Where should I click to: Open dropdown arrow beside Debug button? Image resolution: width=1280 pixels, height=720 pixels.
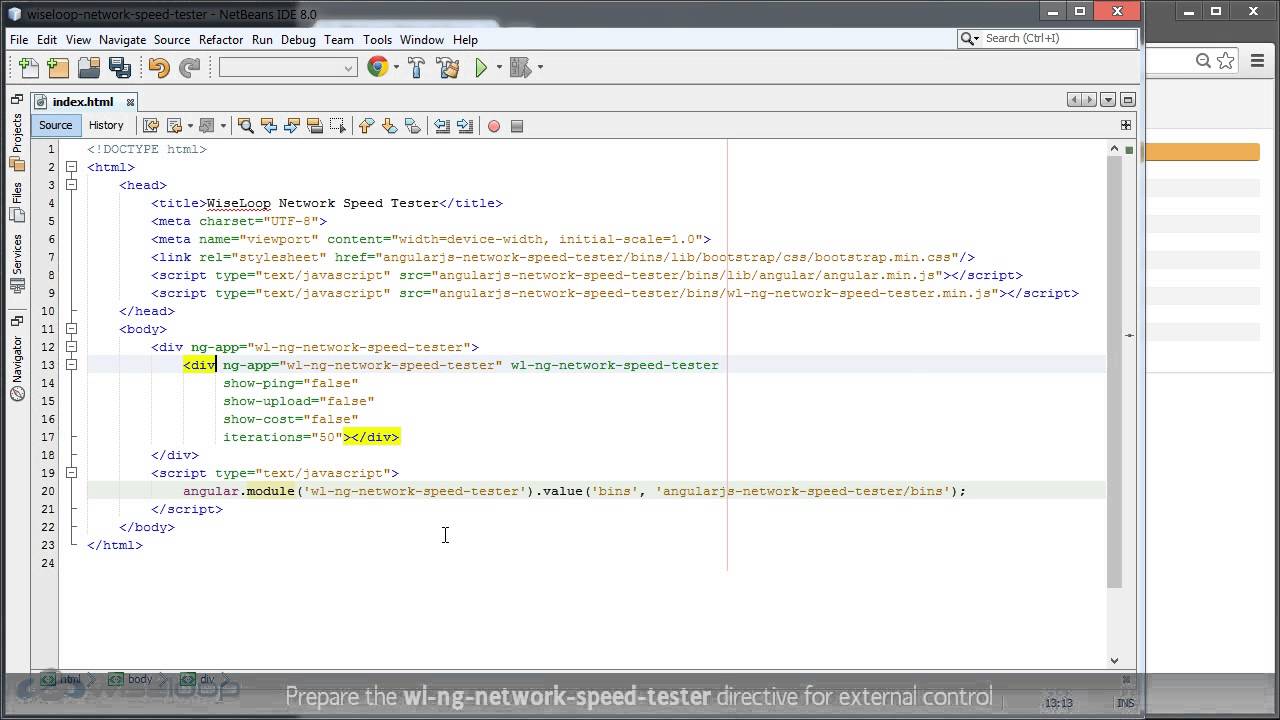540,68
